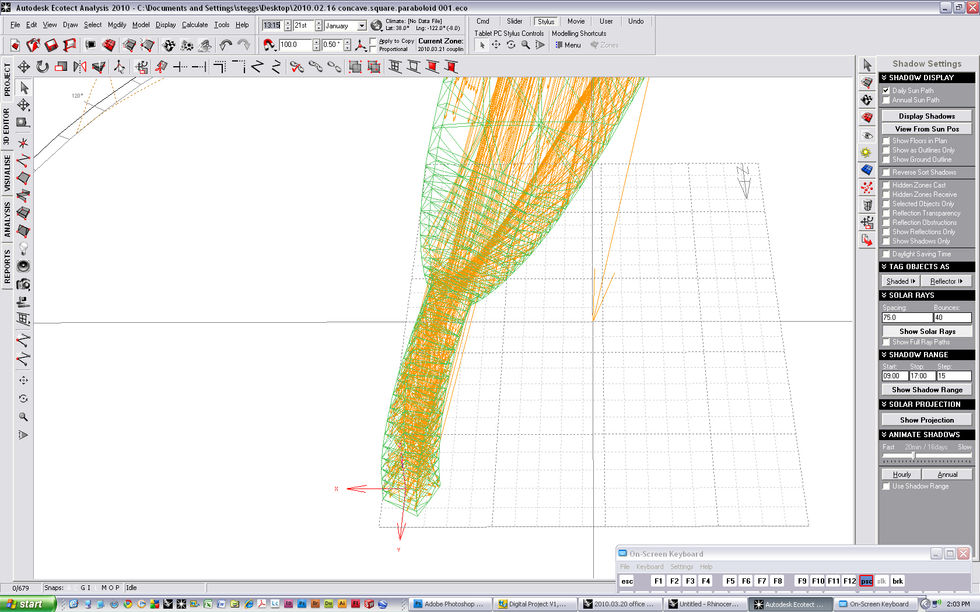The height and width of the screenshot is (612, 980).
Task: Click the stylus Zoom magnifier control
Action: coord(526,45)
